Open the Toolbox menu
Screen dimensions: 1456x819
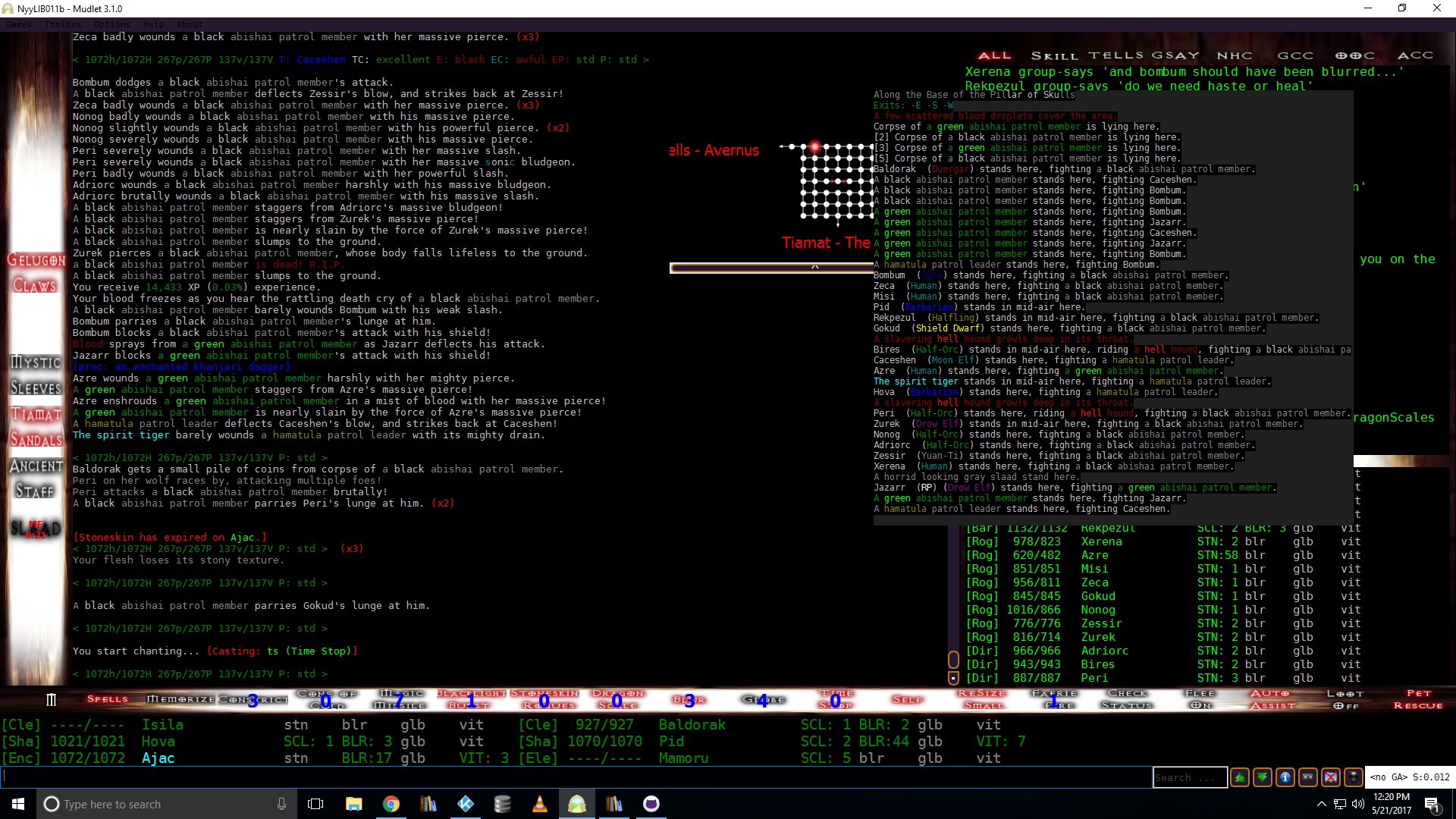(x=62, y=24)
